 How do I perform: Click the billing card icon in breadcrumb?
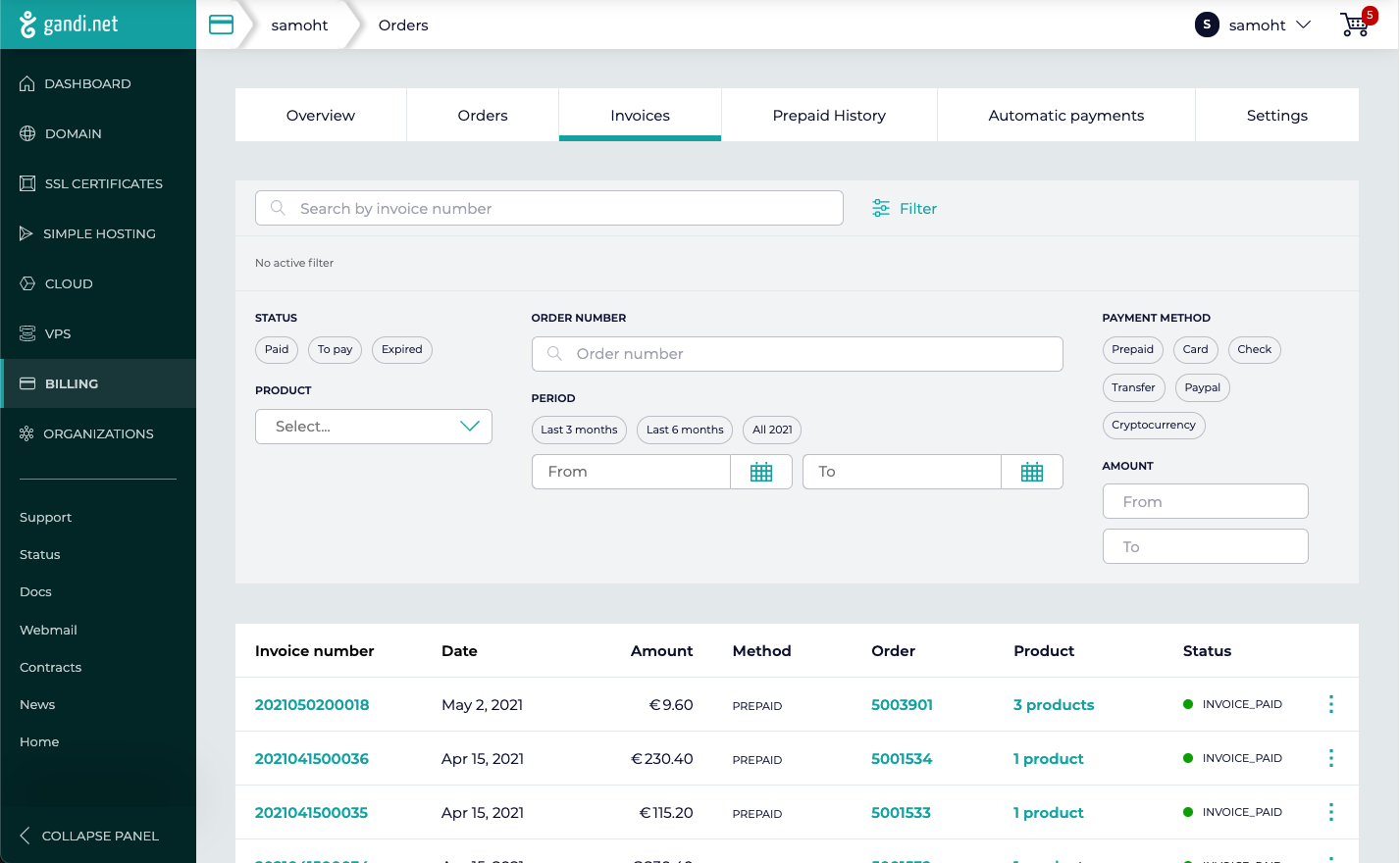[x=222, y=25]
